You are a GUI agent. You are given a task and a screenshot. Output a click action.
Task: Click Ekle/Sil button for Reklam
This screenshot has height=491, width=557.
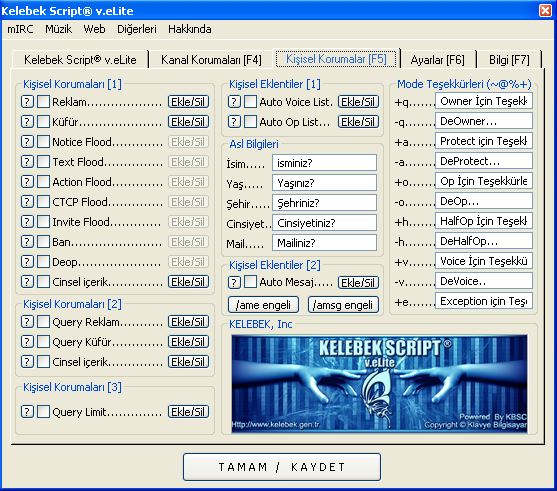(x=188, y=102)
